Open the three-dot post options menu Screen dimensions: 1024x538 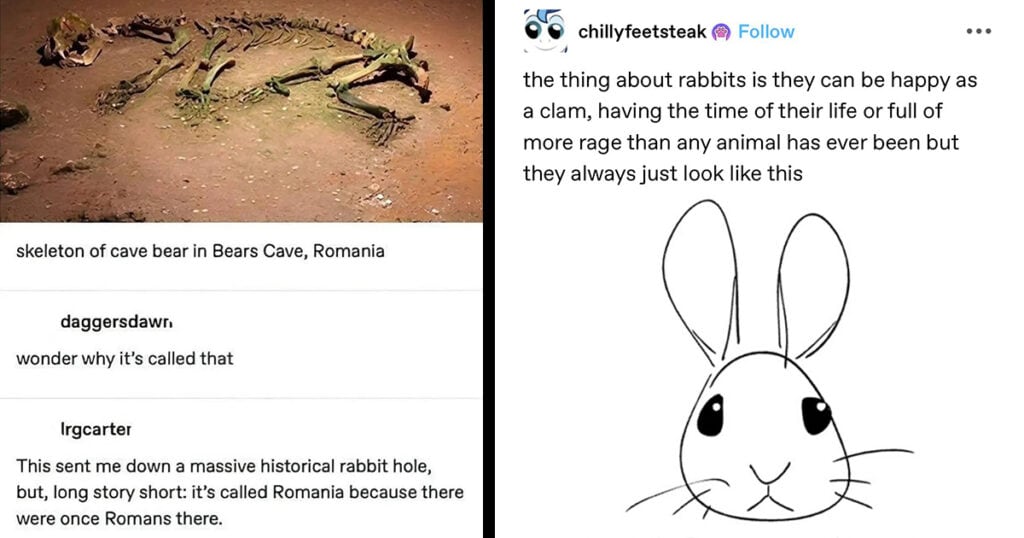(978, 31)
